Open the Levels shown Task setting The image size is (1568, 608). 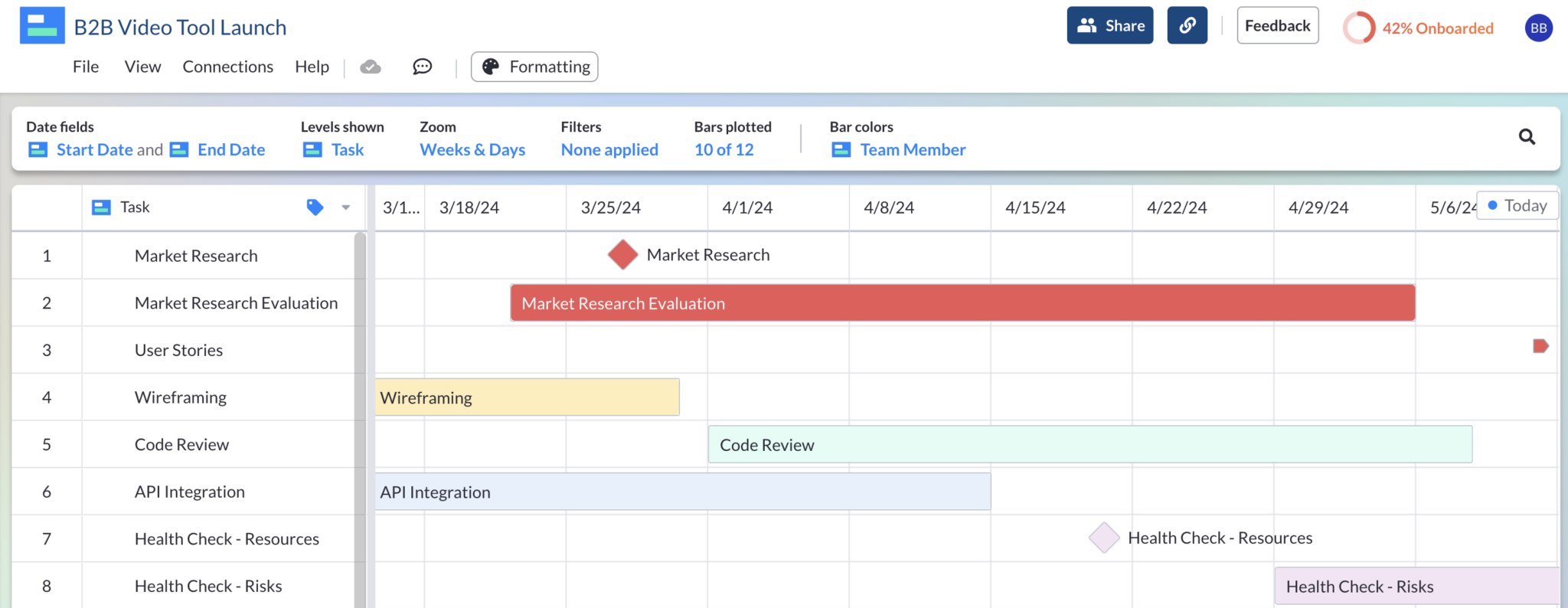point(348,149)
